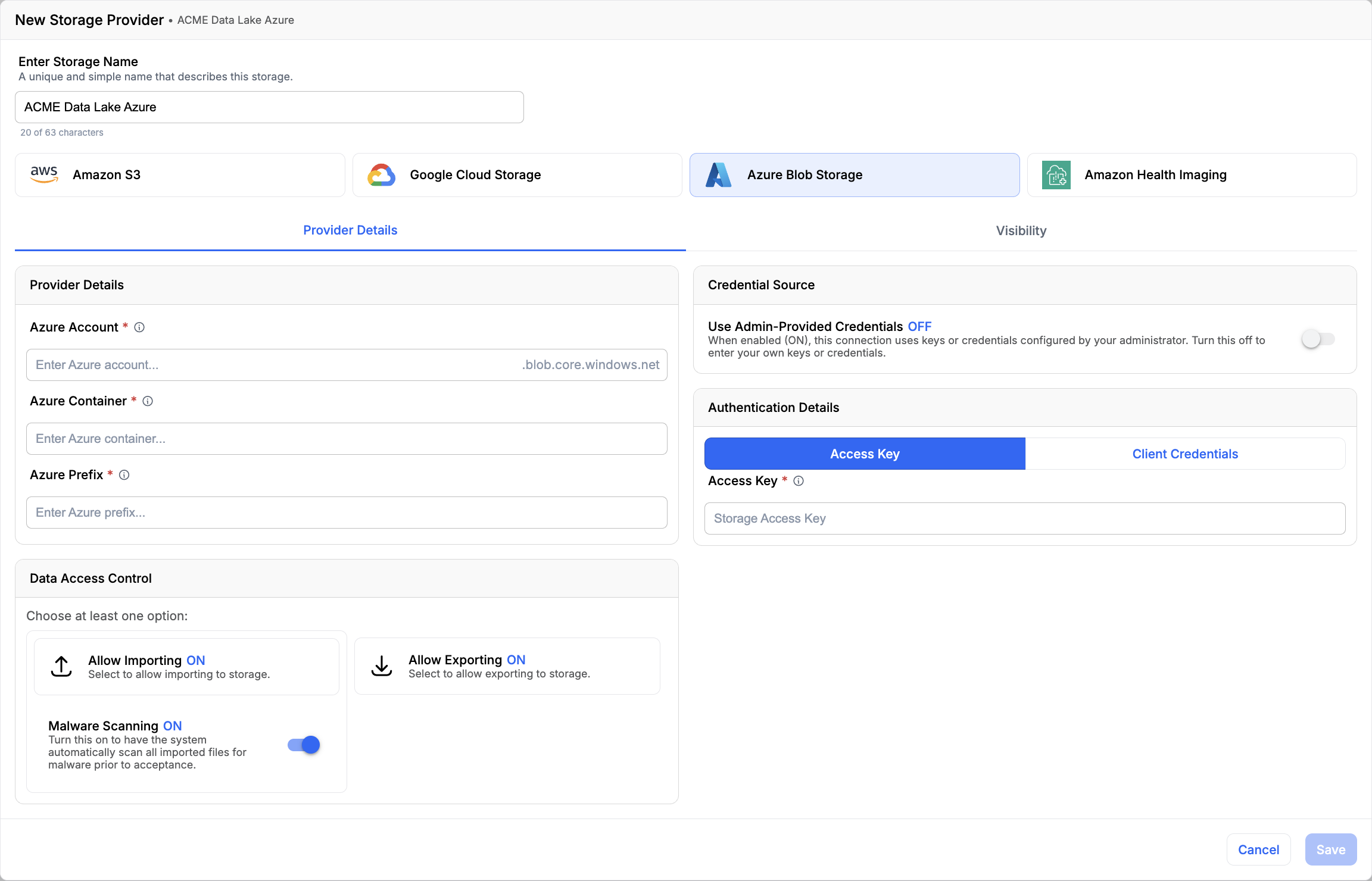Click the Azure logo icon
This screenshot has height=881, width=1372.
719,175
